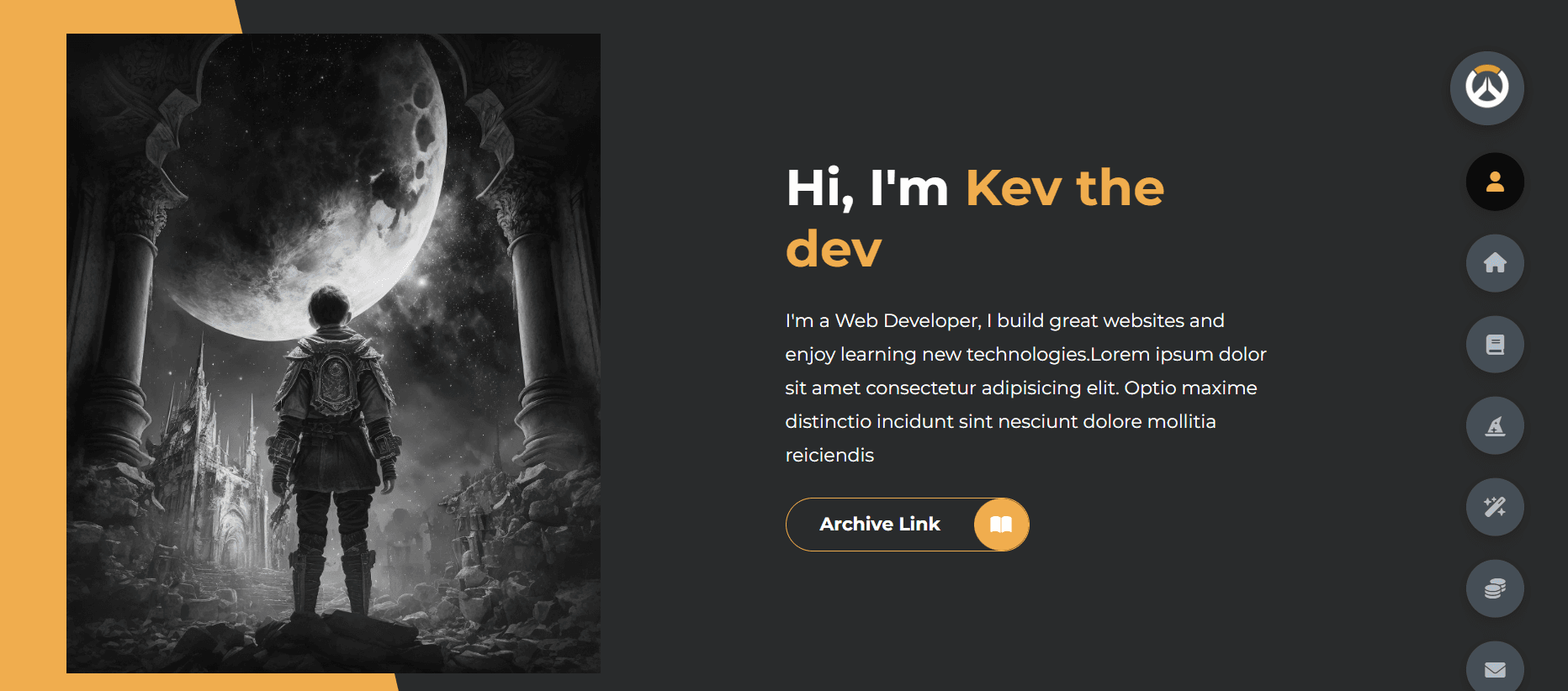Open the magic wand sparkles icon

(x=1495, y=507)
